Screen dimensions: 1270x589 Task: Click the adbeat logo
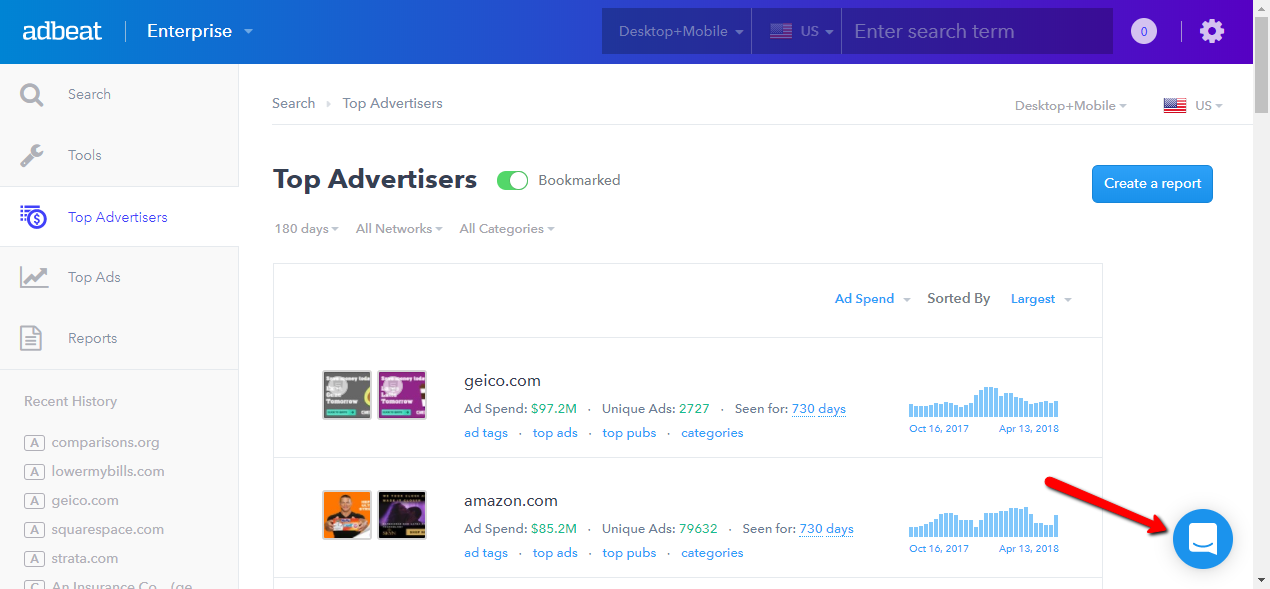pyautogui.click(x=62, y=31)
